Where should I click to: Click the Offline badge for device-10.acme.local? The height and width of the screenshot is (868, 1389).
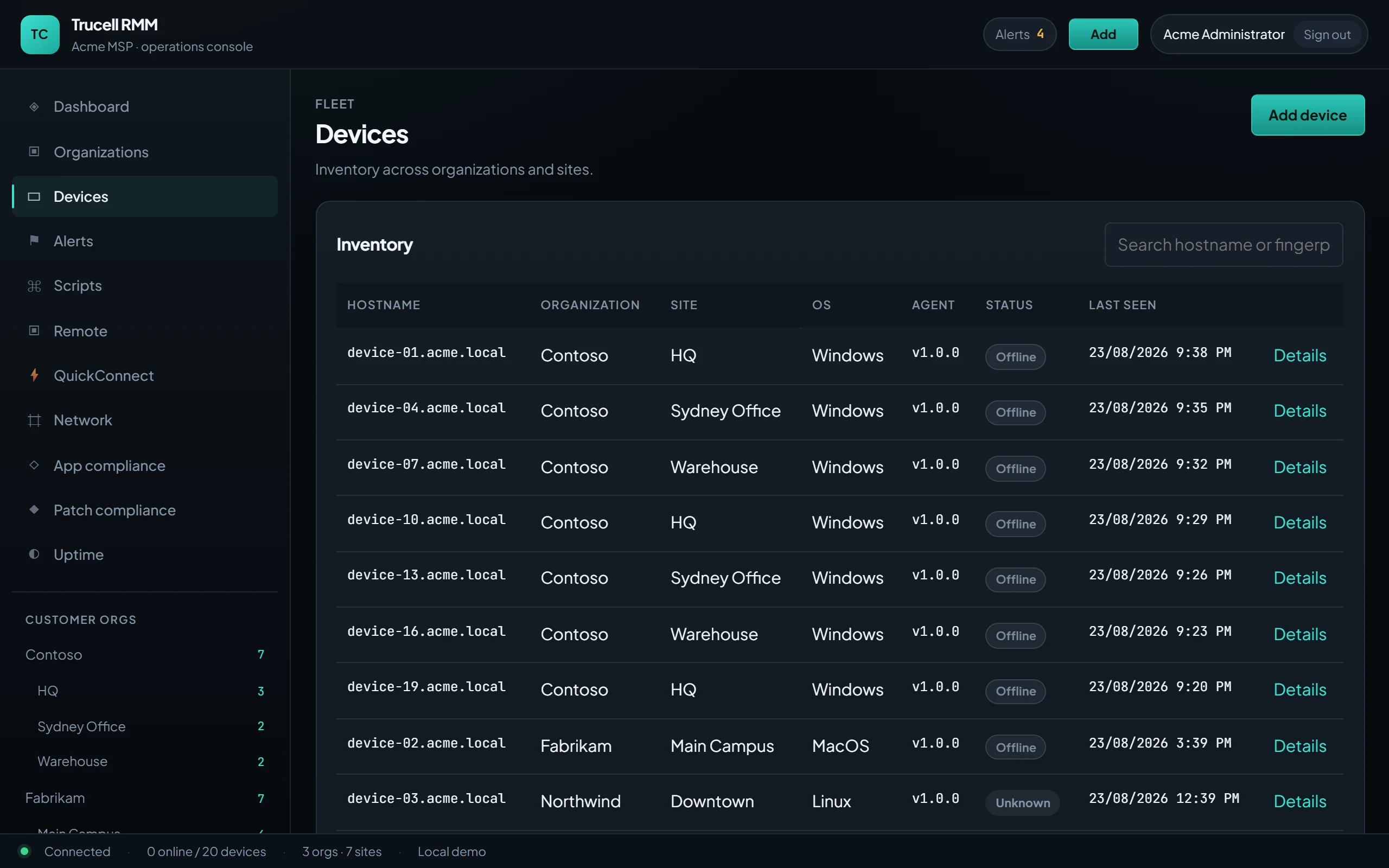1015,524
